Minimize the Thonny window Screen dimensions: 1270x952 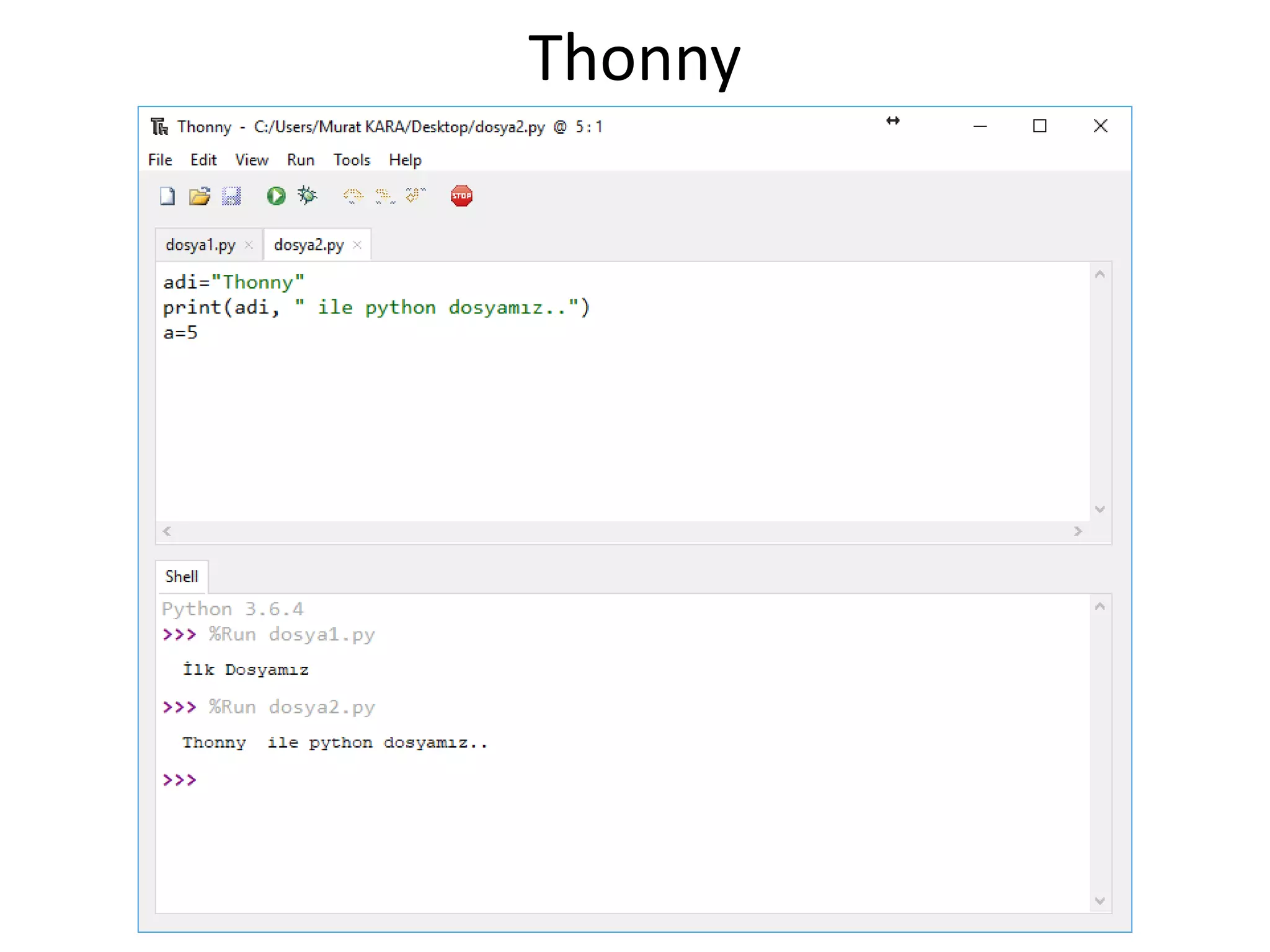pyautogui.click(x=980, y=126)
